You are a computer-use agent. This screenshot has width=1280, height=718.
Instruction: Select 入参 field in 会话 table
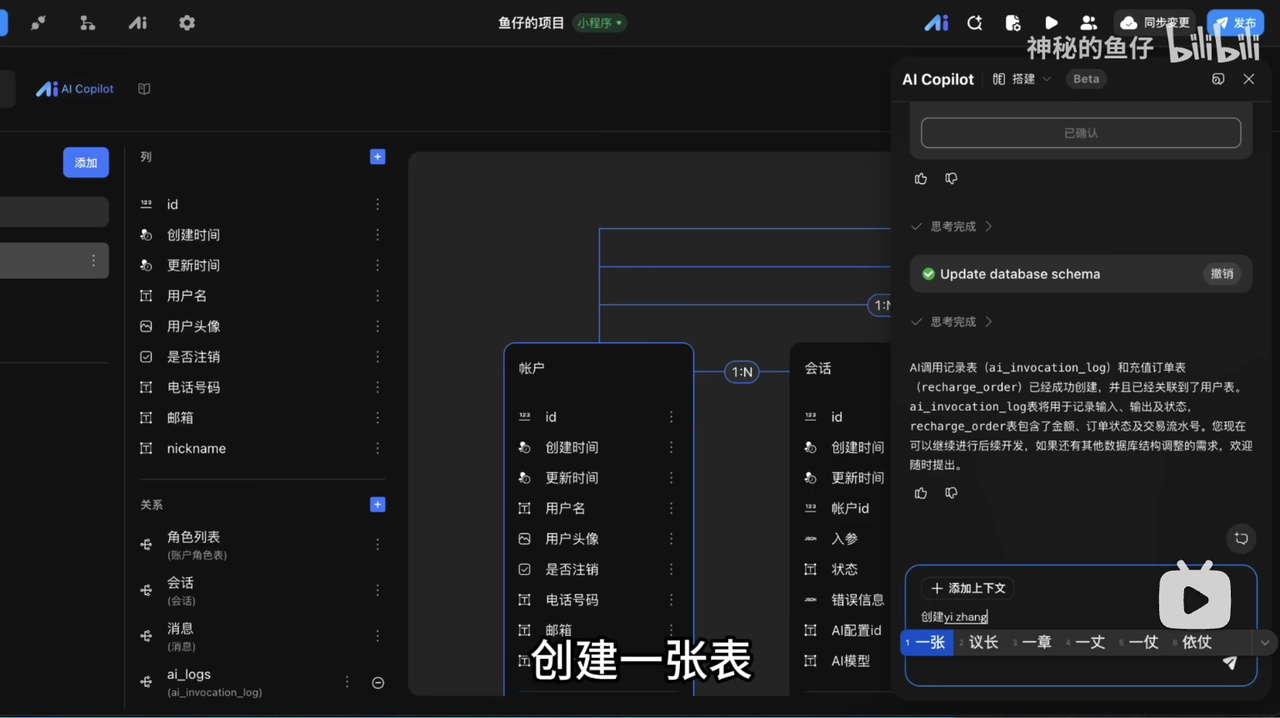tap(844, 539)
